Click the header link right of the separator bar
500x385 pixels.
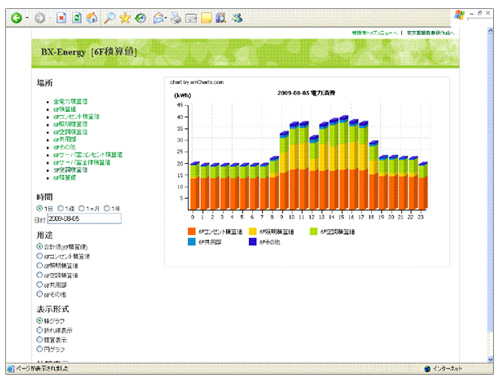430,33
